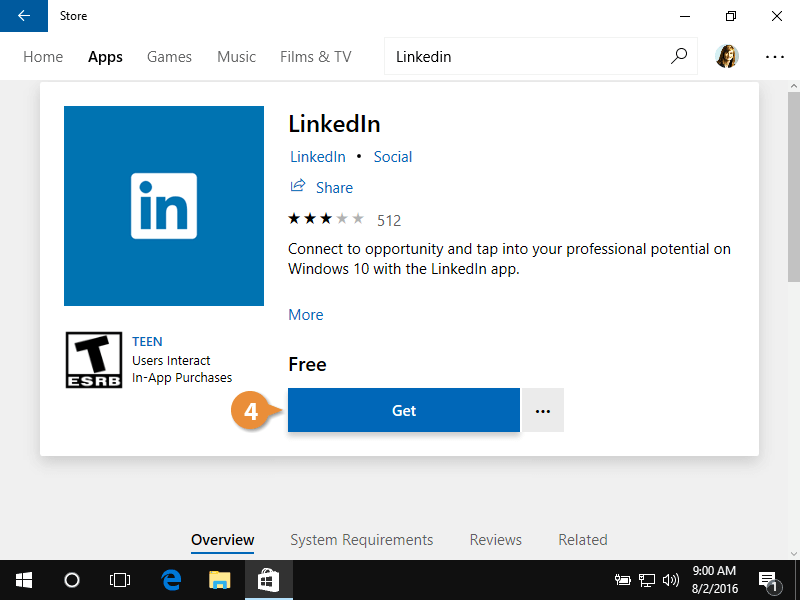Viewport: 800px width, 600px height.
Task: Restore down the Store window
Action: click(731, 16)
